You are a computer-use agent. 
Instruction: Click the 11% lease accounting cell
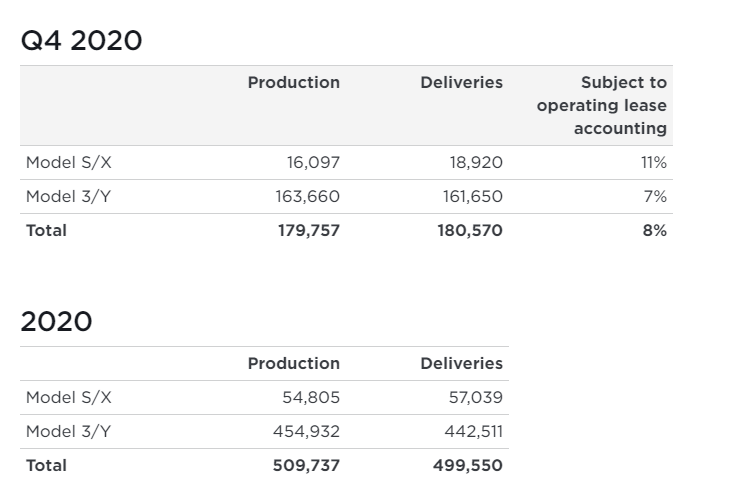pos(654,162)
